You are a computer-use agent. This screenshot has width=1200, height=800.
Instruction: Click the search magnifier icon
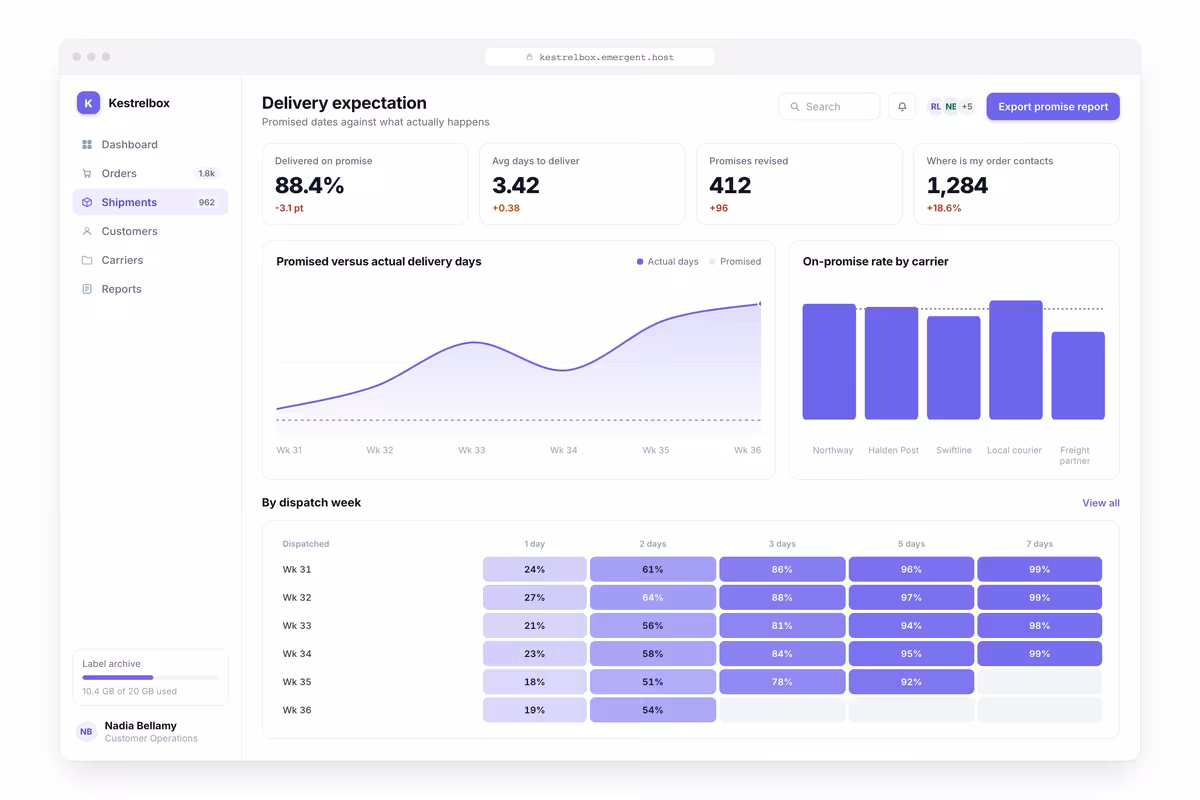(x=795, y=107)
